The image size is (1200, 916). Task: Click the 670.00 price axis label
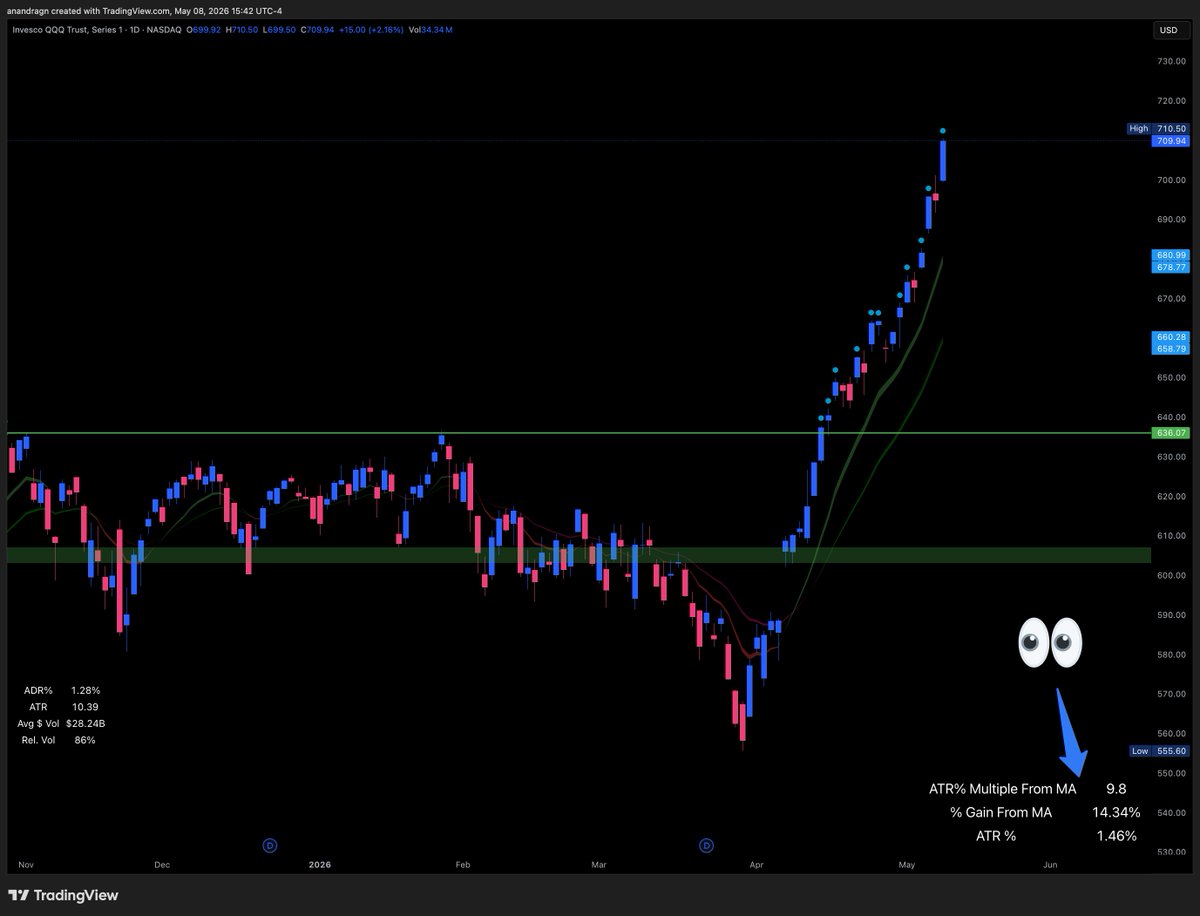[x=1170, y=299]
